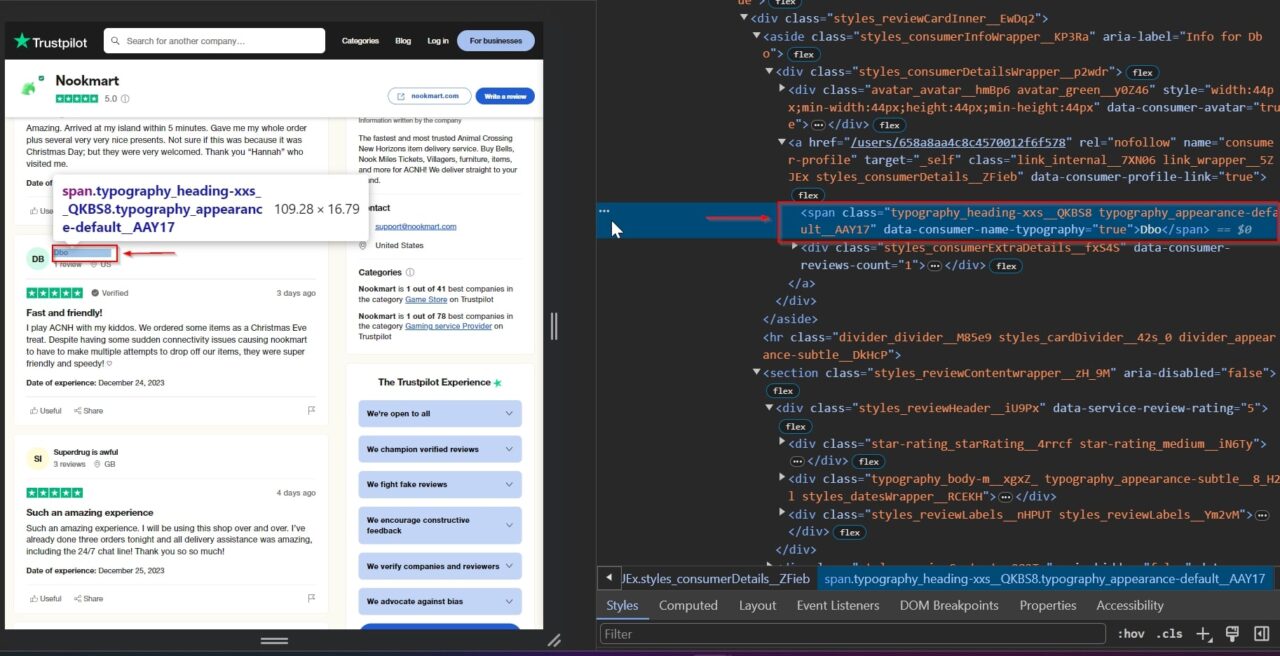Click the Verified check badge on Dbo's review
This screenshot has width=1280, height=656.
95,293
